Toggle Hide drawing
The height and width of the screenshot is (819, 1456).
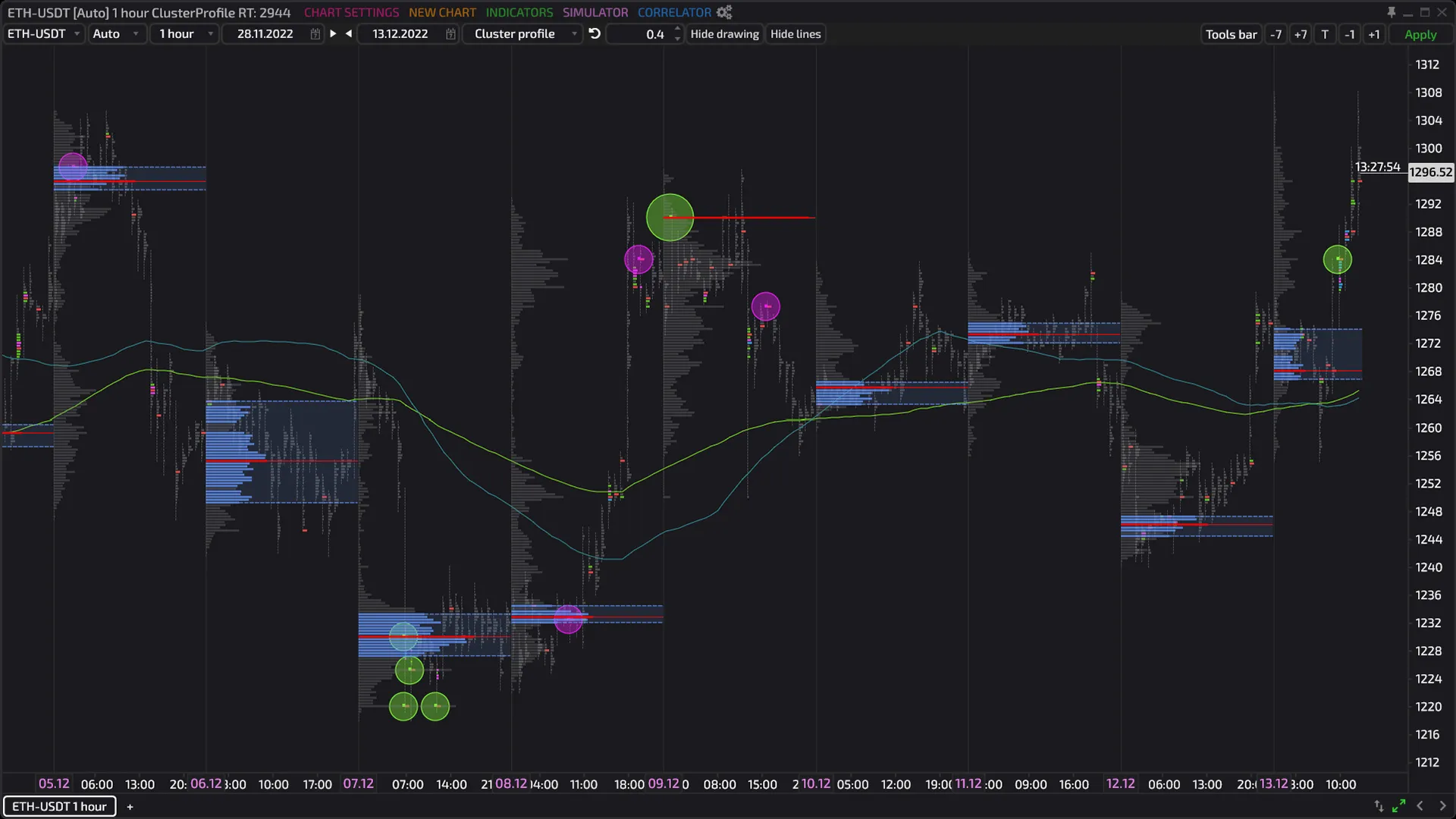pos(724,34)
